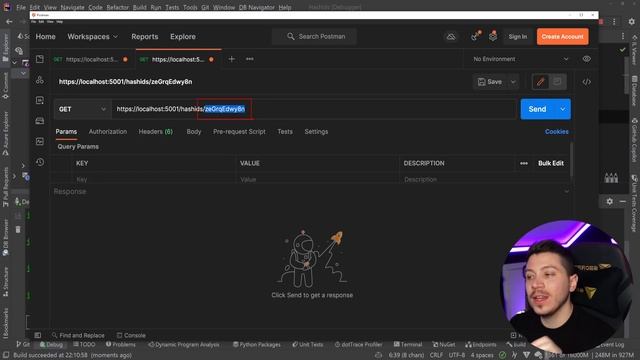Open Environments icon in Postman sidebar
The width and height of the screenshot is (640, 360).
point(40,100)
